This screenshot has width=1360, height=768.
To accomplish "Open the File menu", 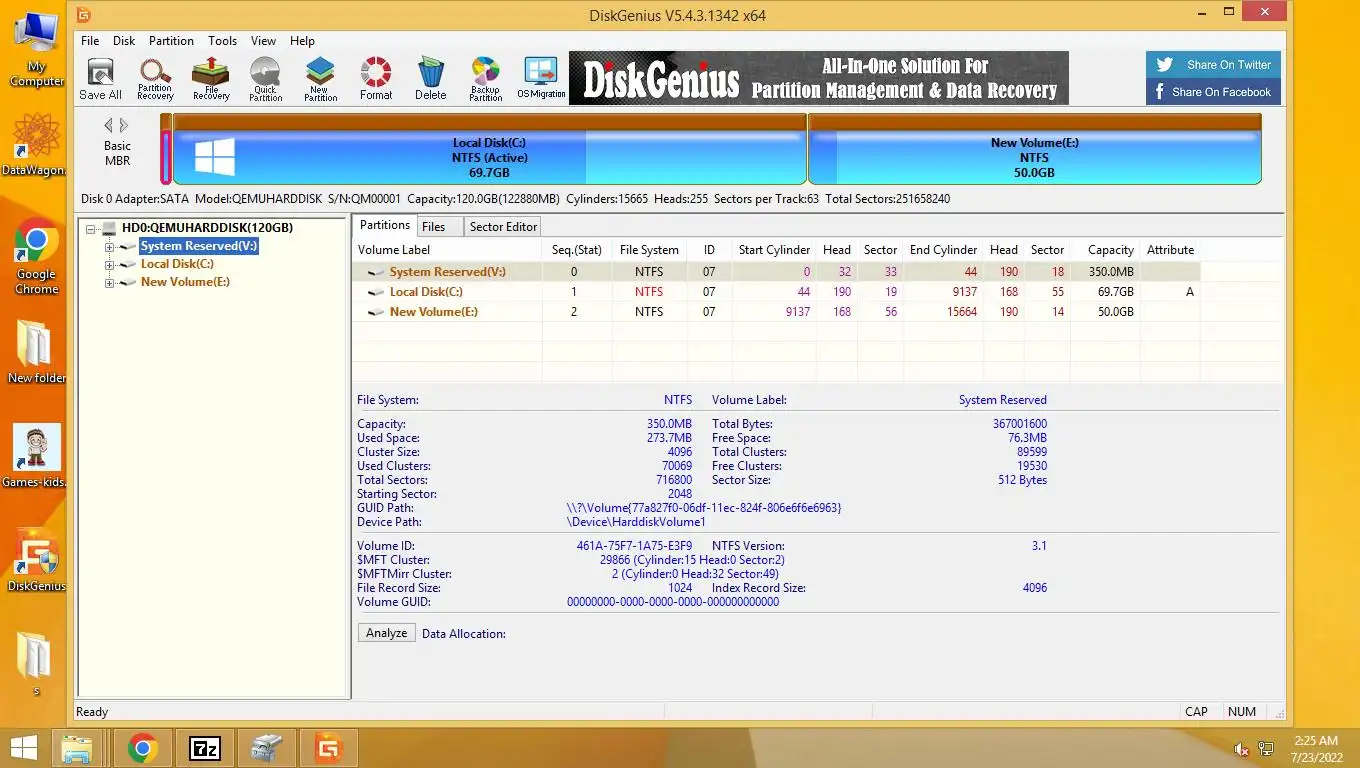I will [x=90, y=41].
